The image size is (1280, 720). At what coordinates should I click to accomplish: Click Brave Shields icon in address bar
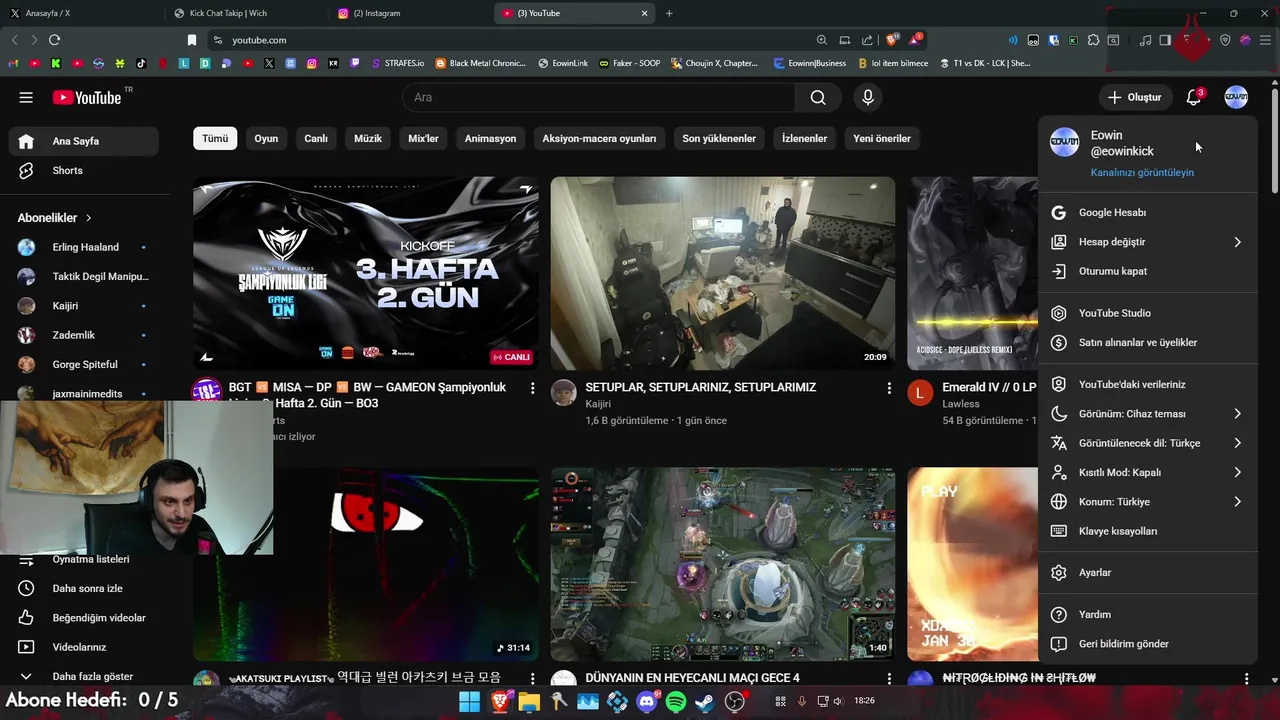[891, 40]
